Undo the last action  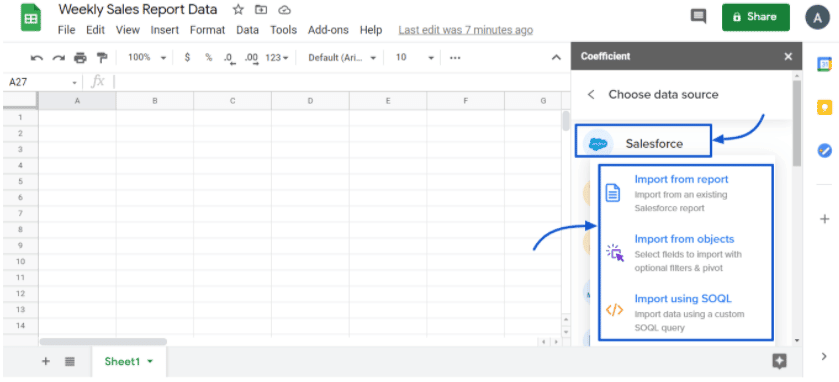[36, 58]
